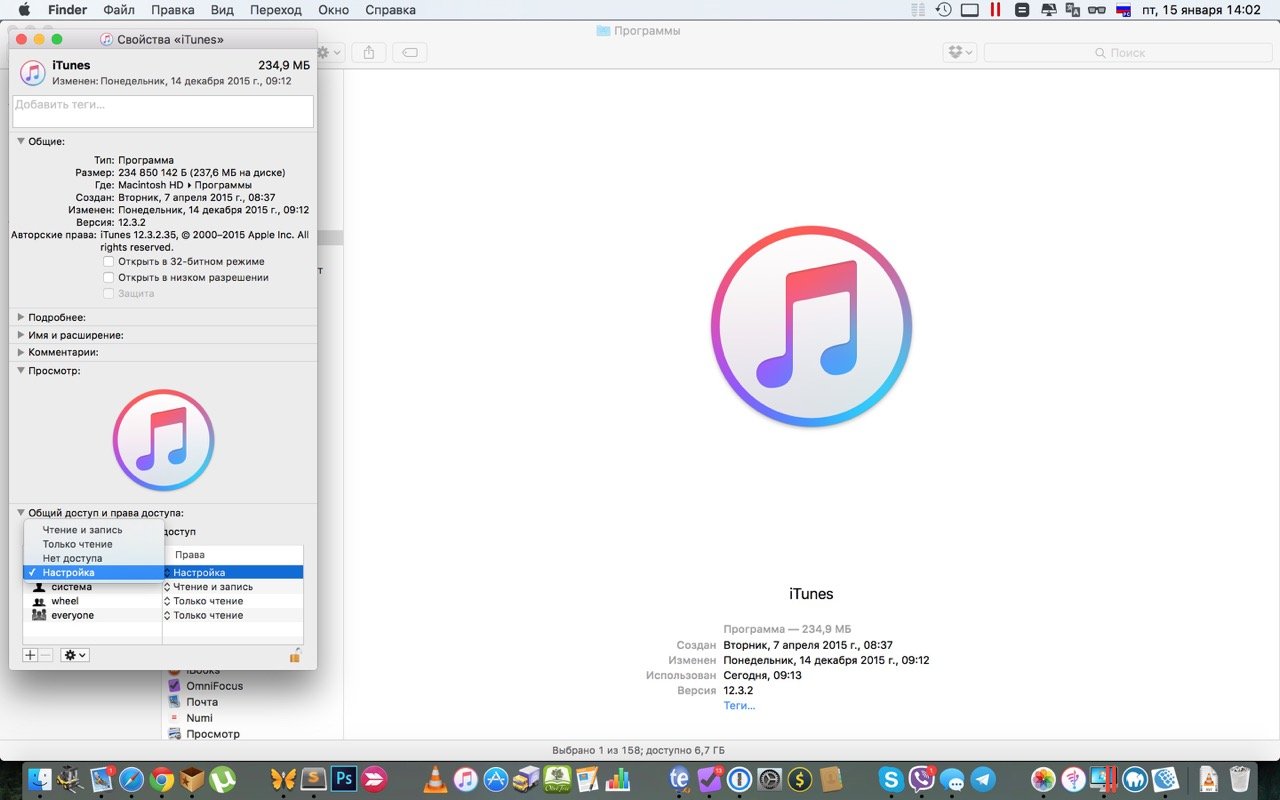Viewport: 1280px width, 800px height.
Task: Select the 'wheel' group row
Action: click(x=92, y=601)
